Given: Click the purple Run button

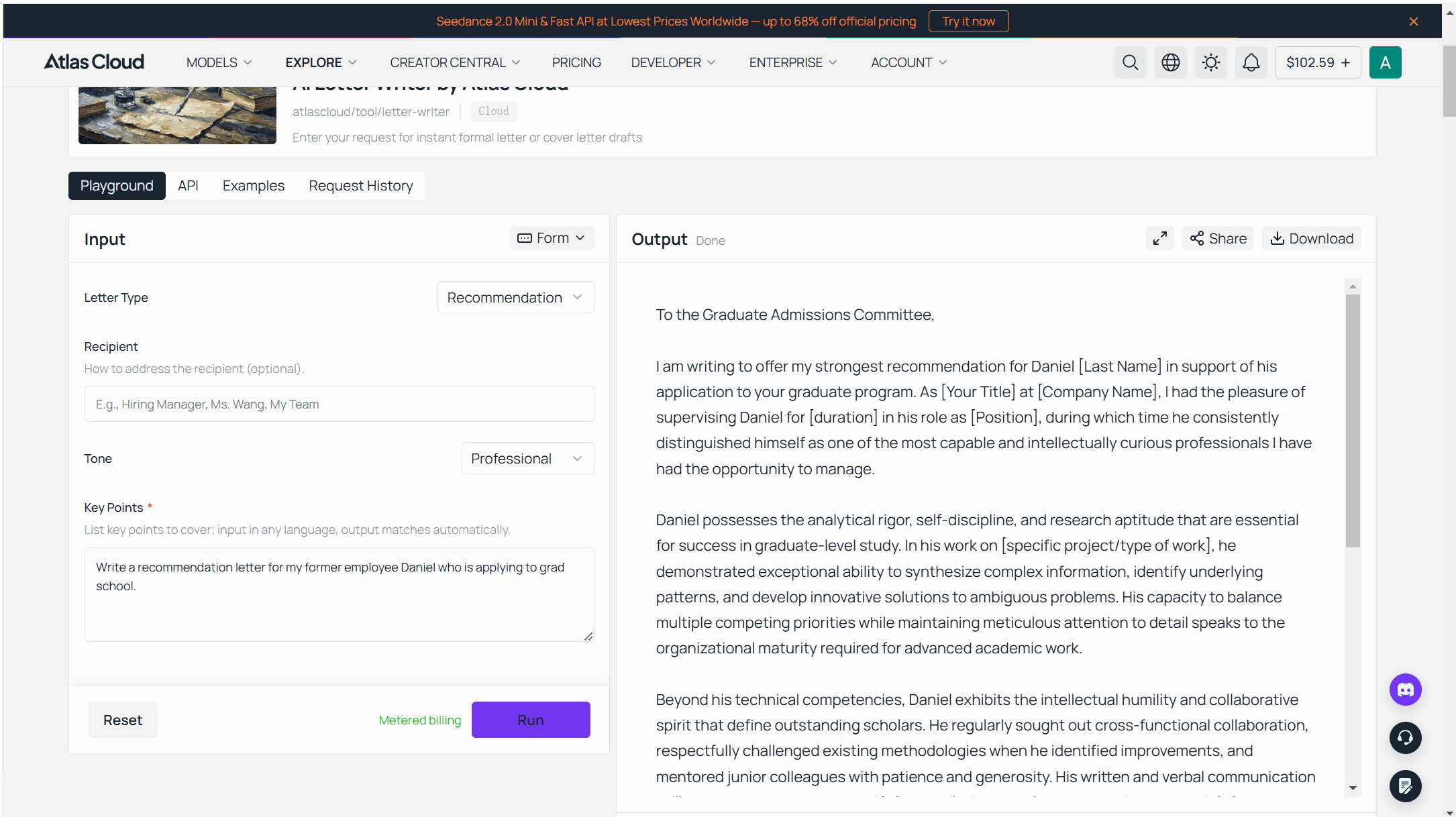Looking at the screenshot, I should (x=531, y=720).
